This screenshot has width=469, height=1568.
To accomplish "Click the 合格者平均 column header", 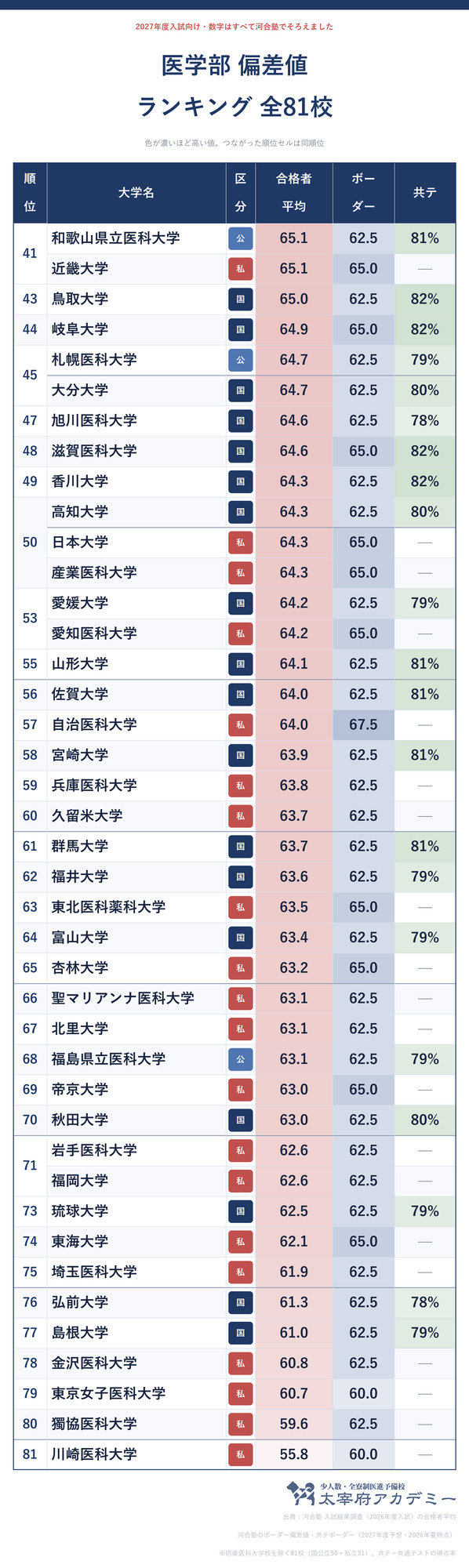I will click(294, 193).
